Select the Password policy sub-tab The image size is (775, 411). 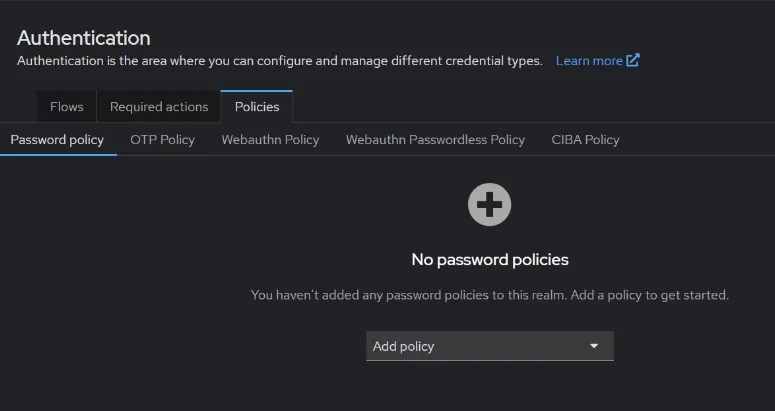[x=57, y=140]
